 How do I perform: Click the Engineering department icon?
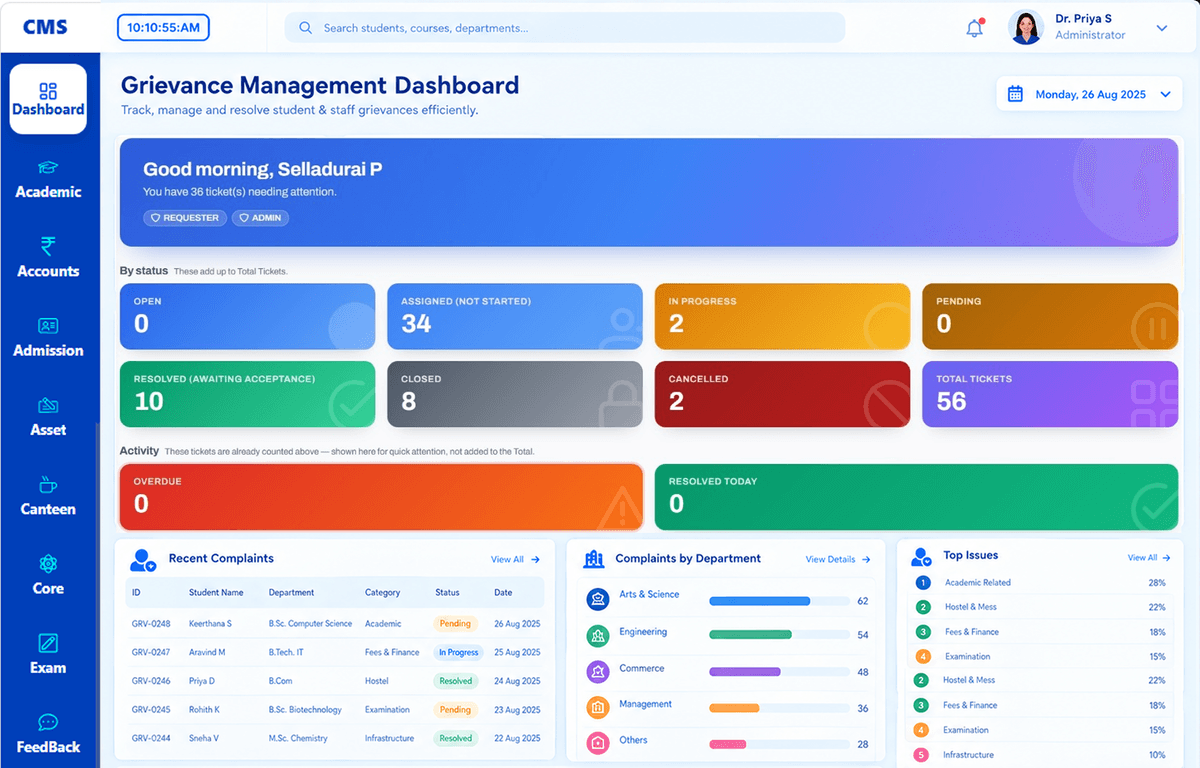(x=598, y=635)
